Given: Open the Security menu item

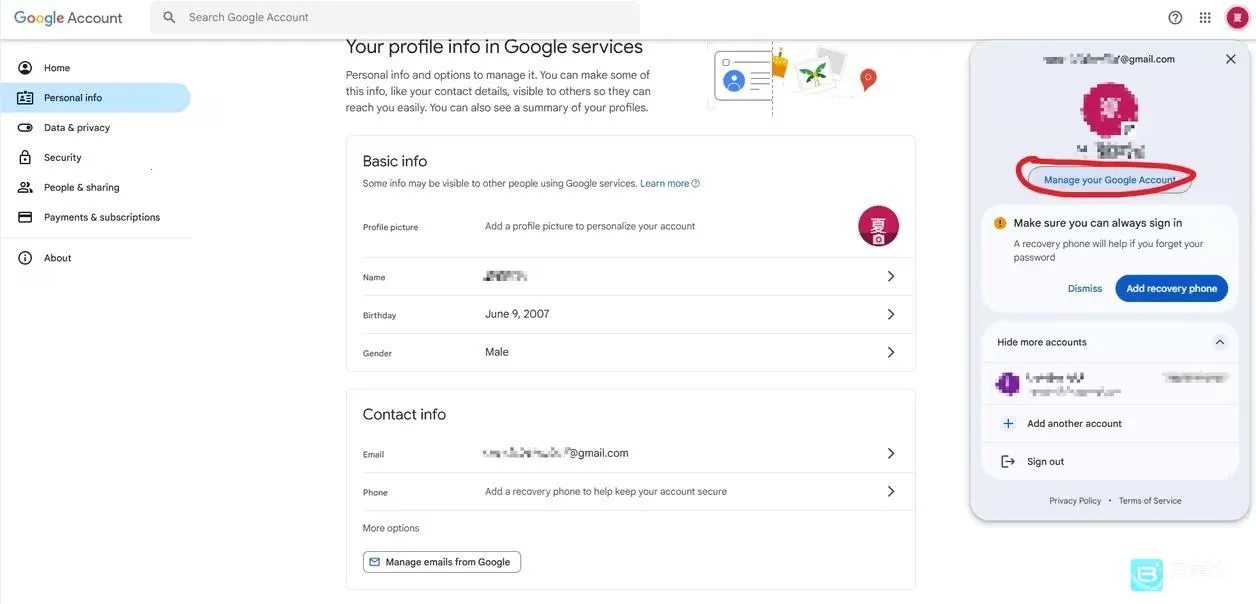Looking at the screenshot, I should click(x=62, y=158).
